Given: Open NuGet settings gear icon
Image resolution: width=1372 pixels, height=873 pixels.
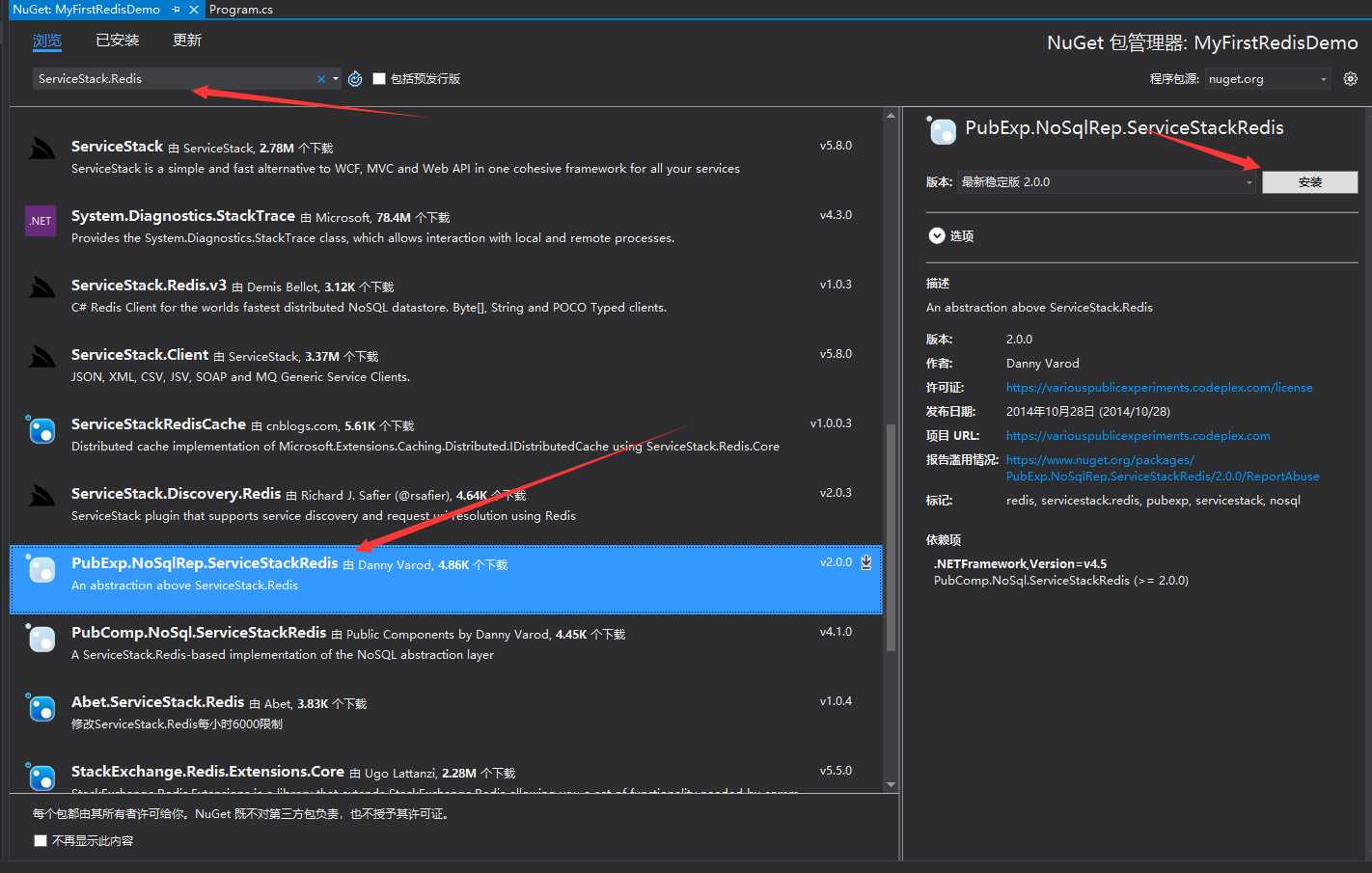Looking at the screenshot, I should coord(1351,79).
